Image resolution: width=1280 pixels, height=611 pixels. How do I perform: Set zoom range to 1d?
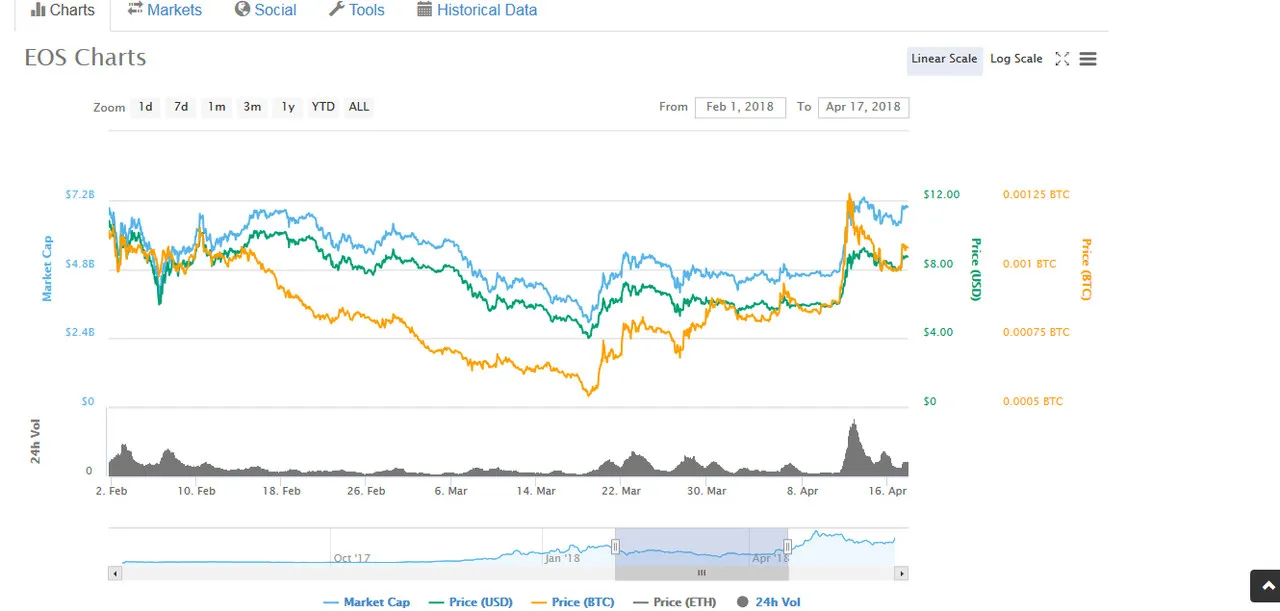click(146, 107)
